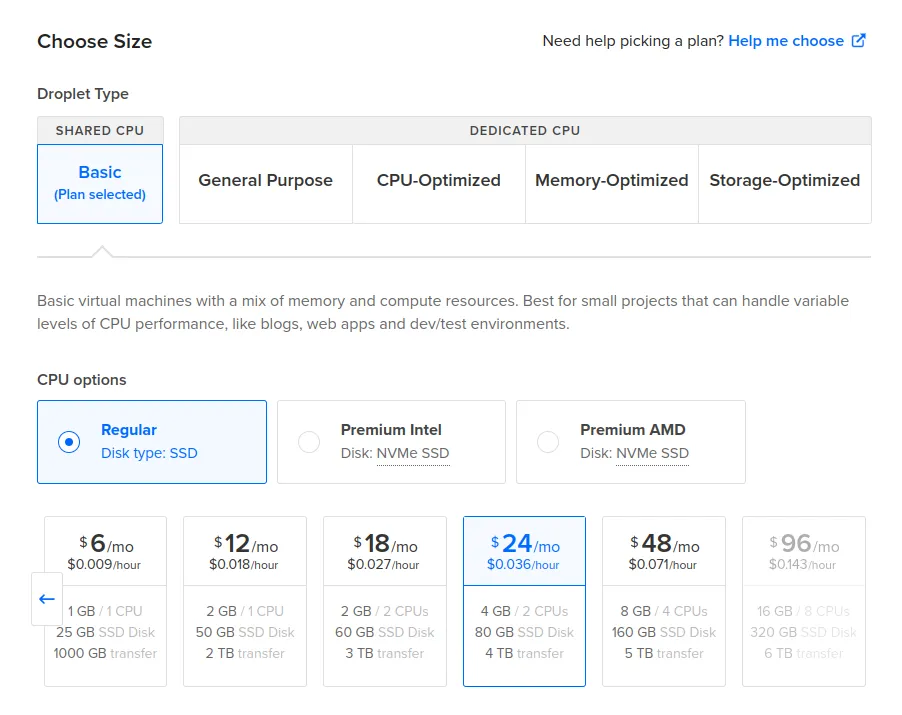Click the Choose Size heading
This screenshot has height=715, width=902.
(x=94, y=41)
